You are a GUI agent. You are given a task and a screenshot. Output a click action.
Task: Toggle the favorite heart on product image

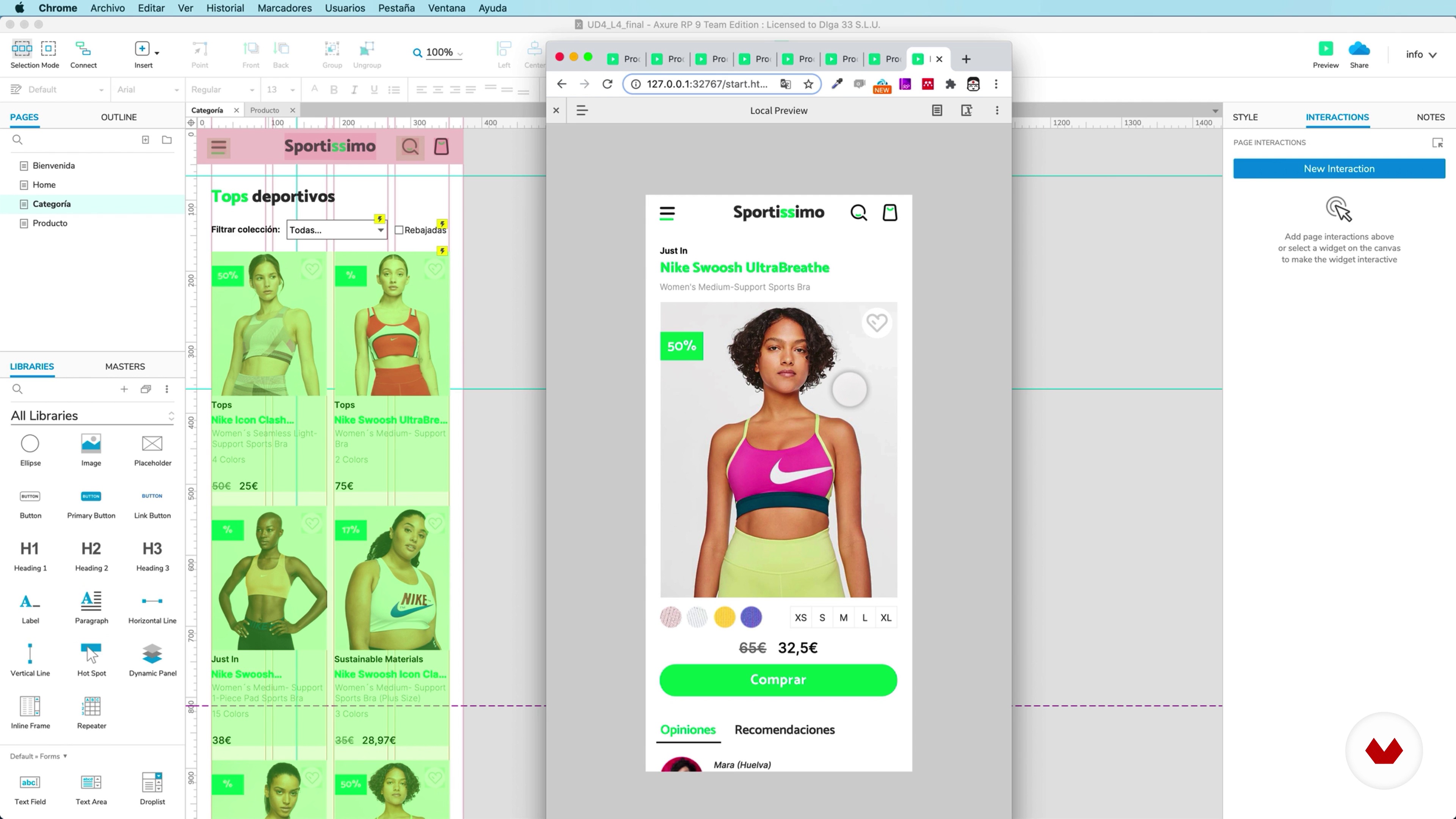click(x=877, y=323)
